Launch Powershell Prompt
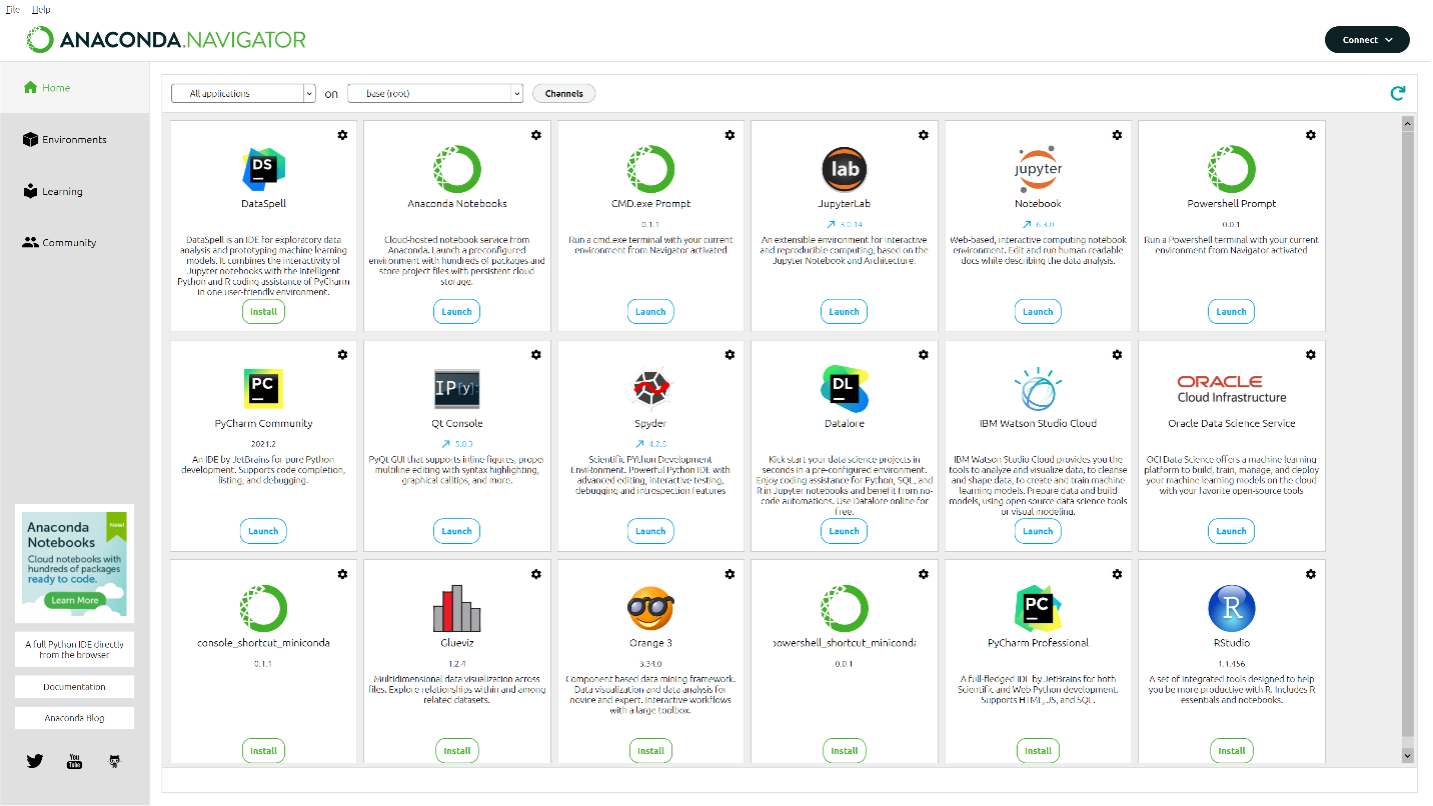Screen dimensions: 1433x806 pyautogui.click(x=1231, y=312)
